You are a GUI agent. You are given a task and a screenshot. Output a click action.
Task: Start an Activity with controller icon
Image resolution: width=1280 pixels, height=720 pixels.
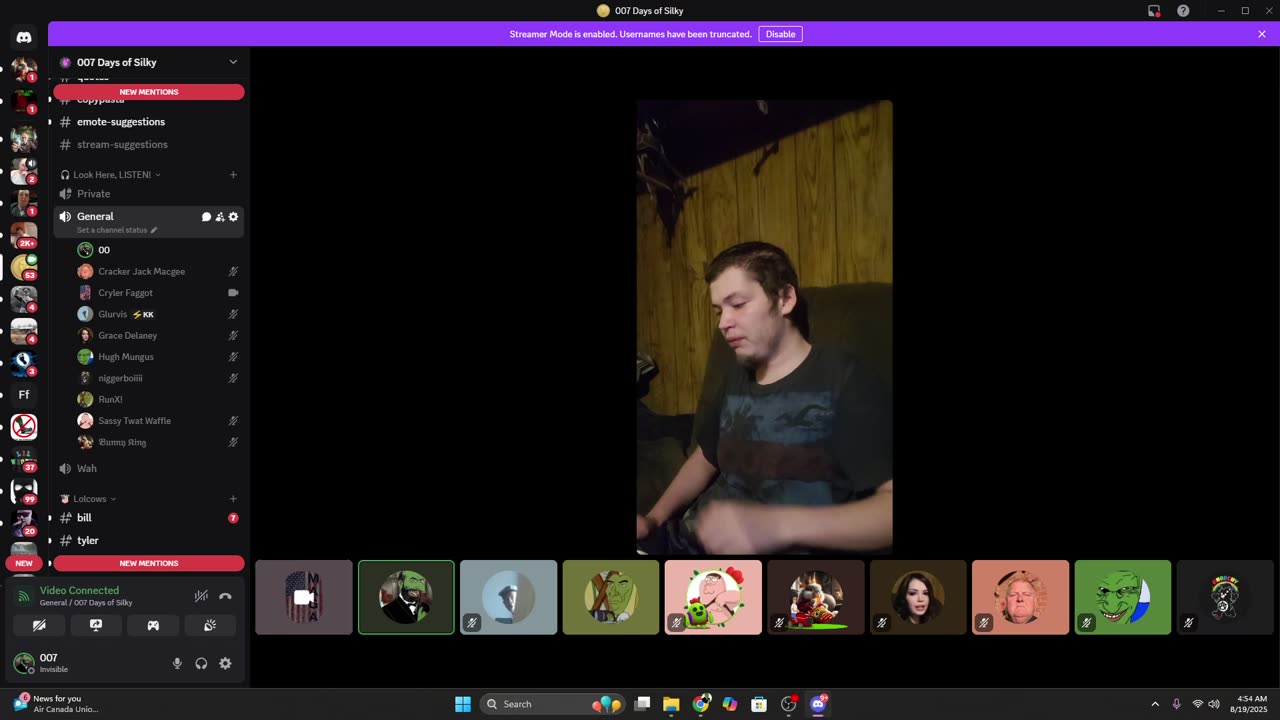coord(153,625)
